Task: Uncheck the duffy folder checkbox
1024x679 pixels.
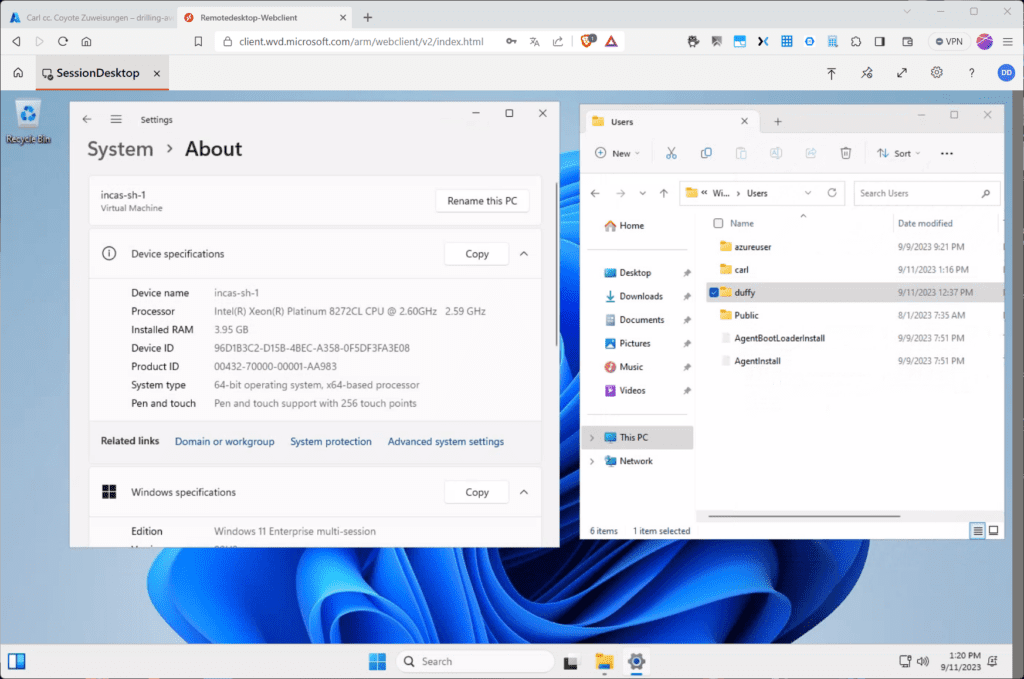Action: (714, 292)
